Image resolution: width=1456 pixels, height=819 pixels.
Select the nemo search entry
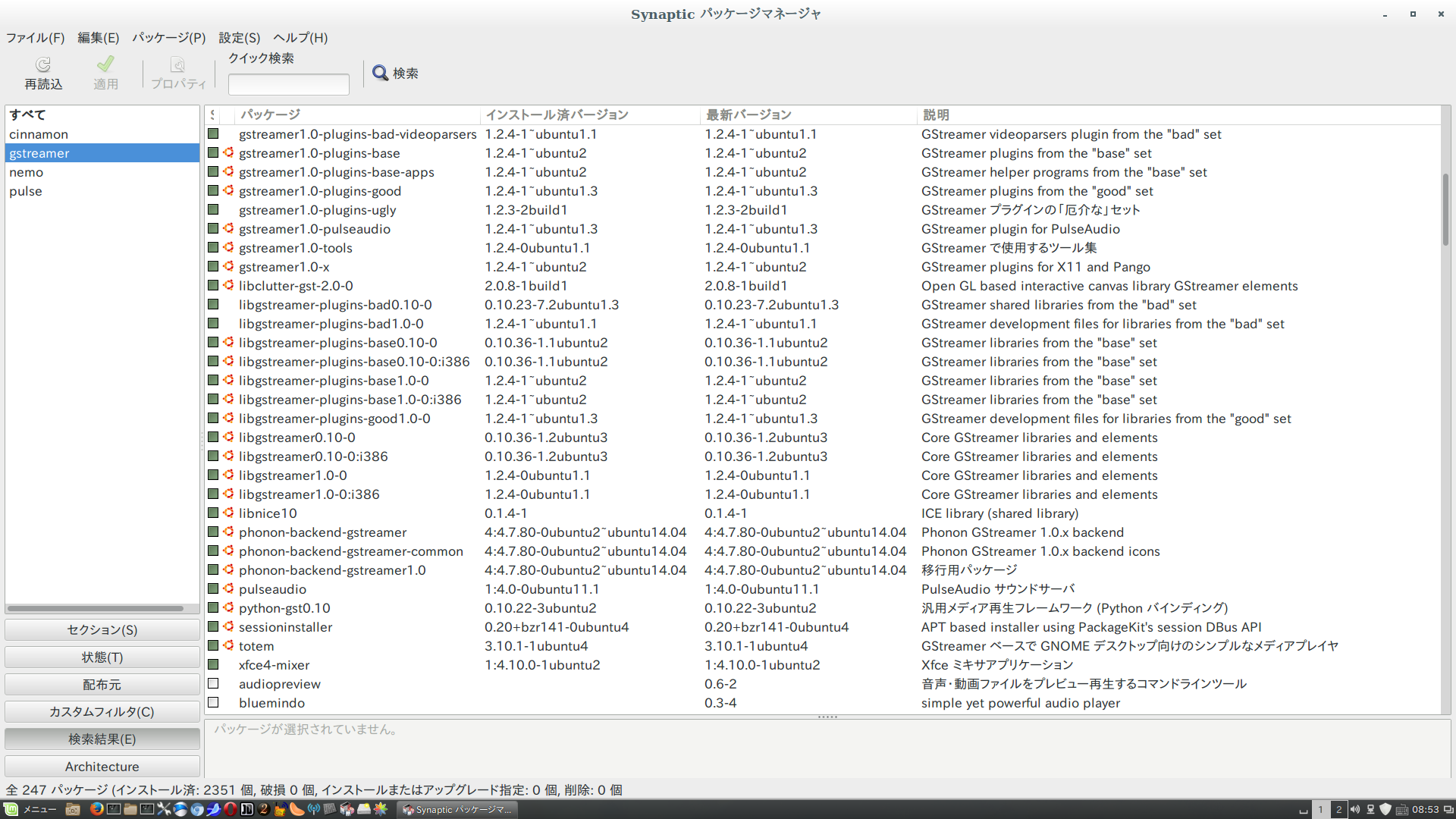click(x=102, y=171)
